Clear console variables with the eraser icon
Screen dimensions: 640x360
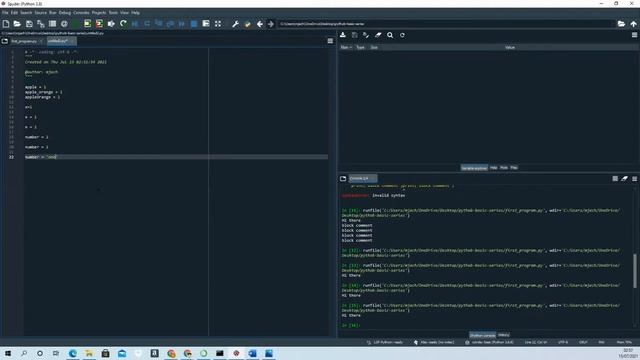click(x=624, y=178)
